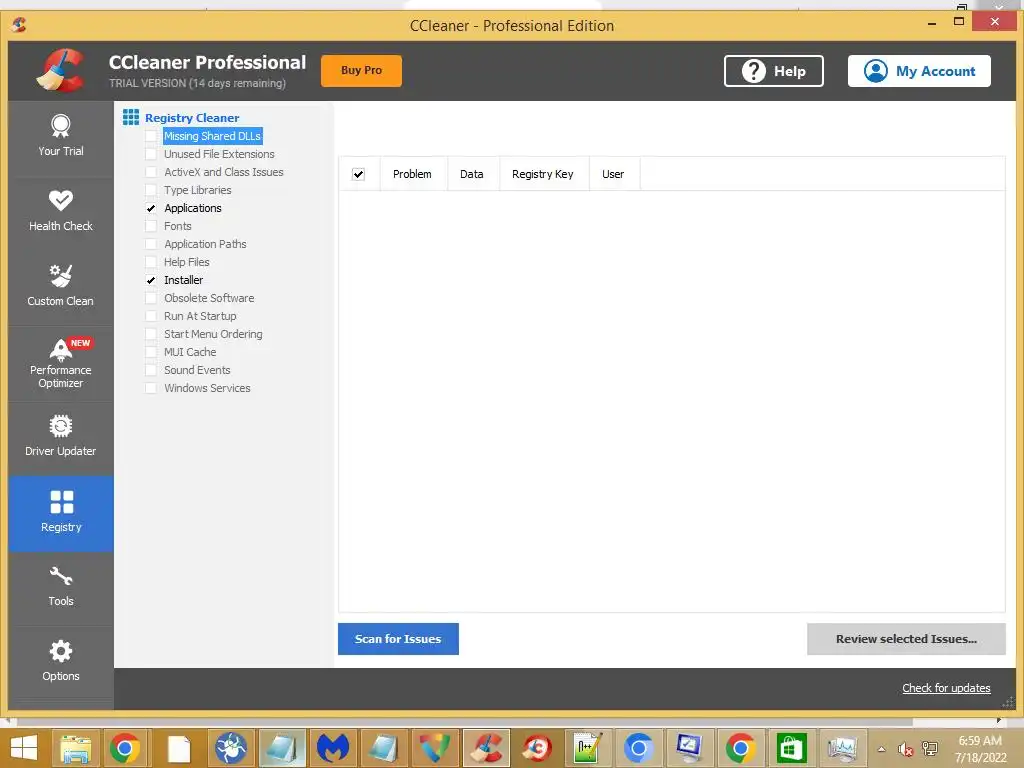Enable Unused File Extensions checkbox

tap(151, 154)
